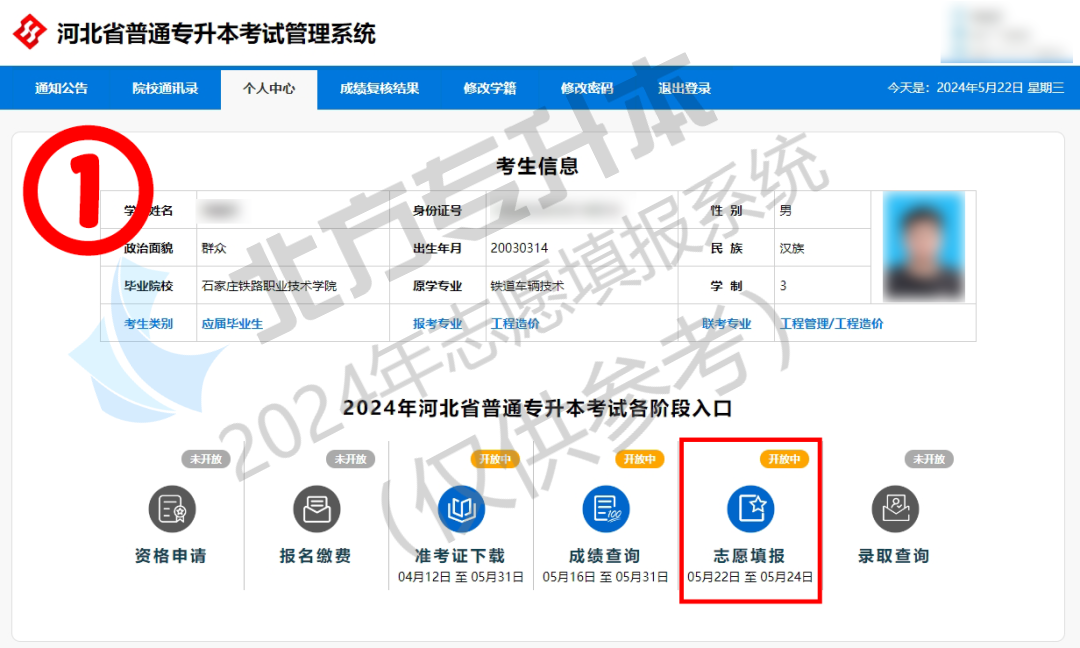Open the 报名缴费 envelope icon
This screenshot has height=648, width=1080.
click(x=316, y=510)
